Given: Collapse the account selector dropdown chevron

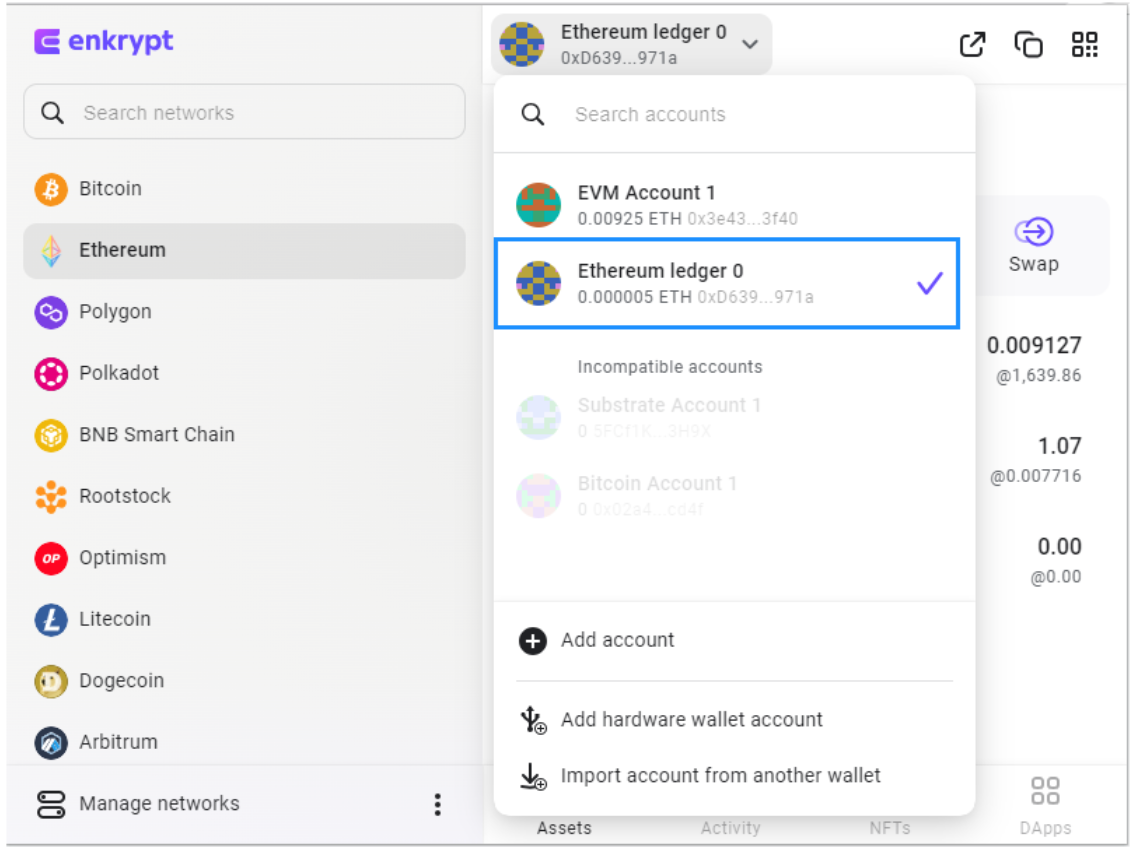Looking at the screenshot, I should [x=750, y=44].
